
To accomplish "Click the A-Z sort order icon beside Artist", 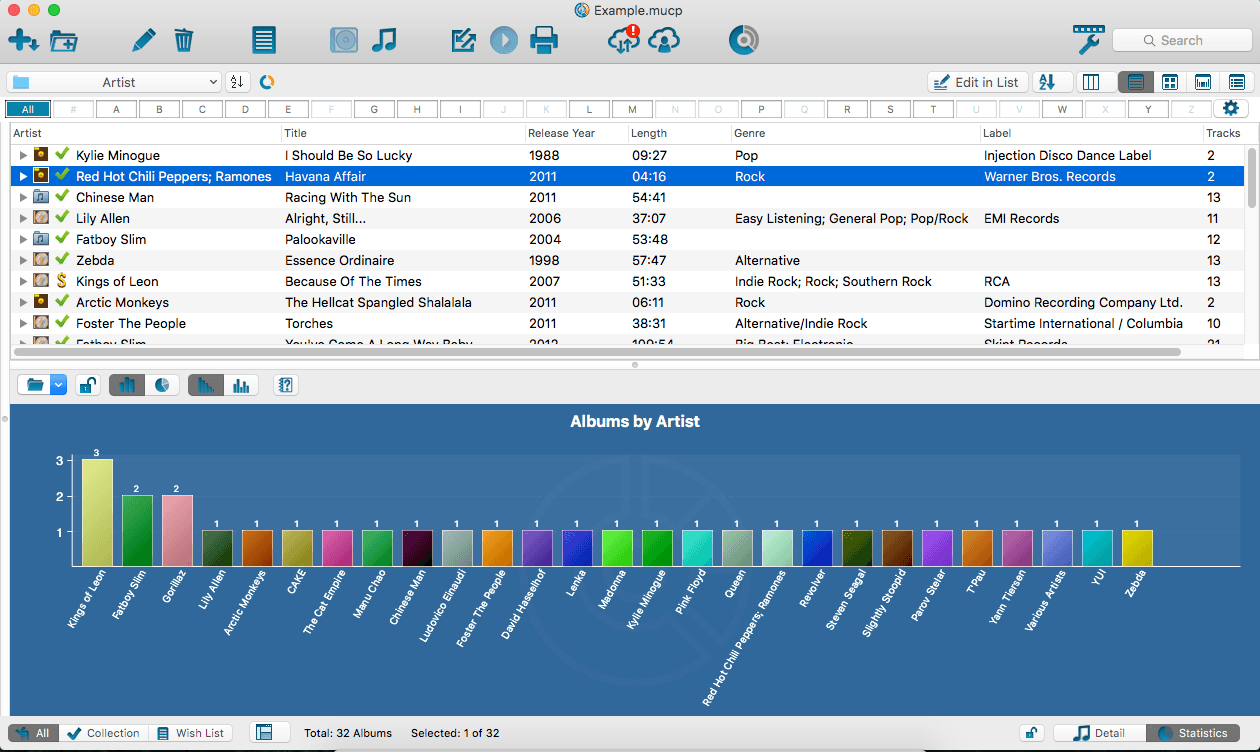I will point(237,82).
